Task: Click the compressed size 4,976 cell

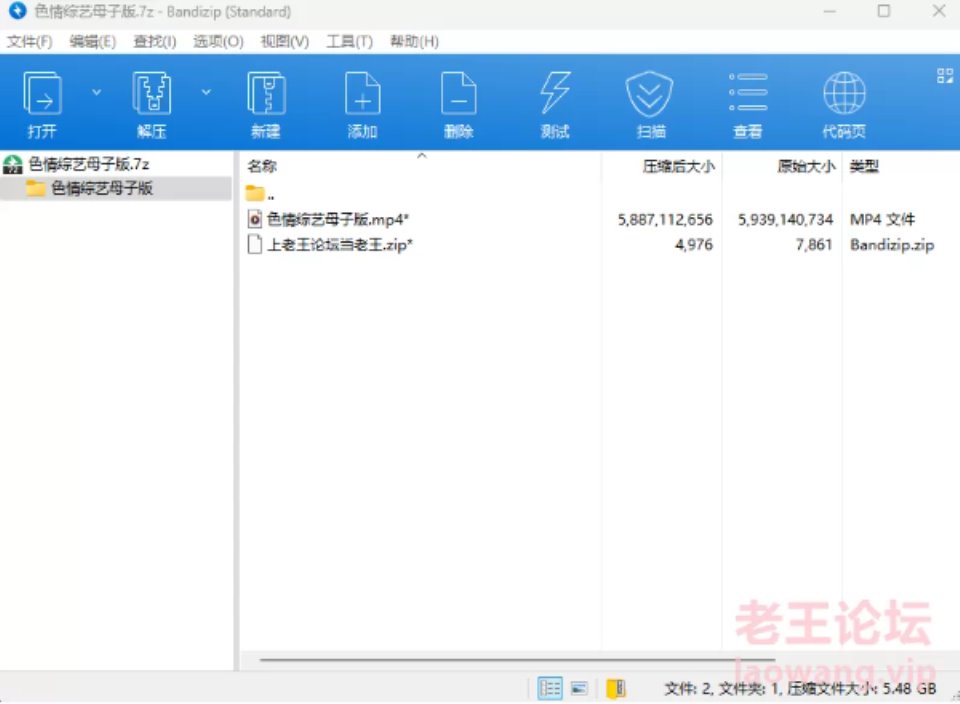Action: [x=694, y=245]
